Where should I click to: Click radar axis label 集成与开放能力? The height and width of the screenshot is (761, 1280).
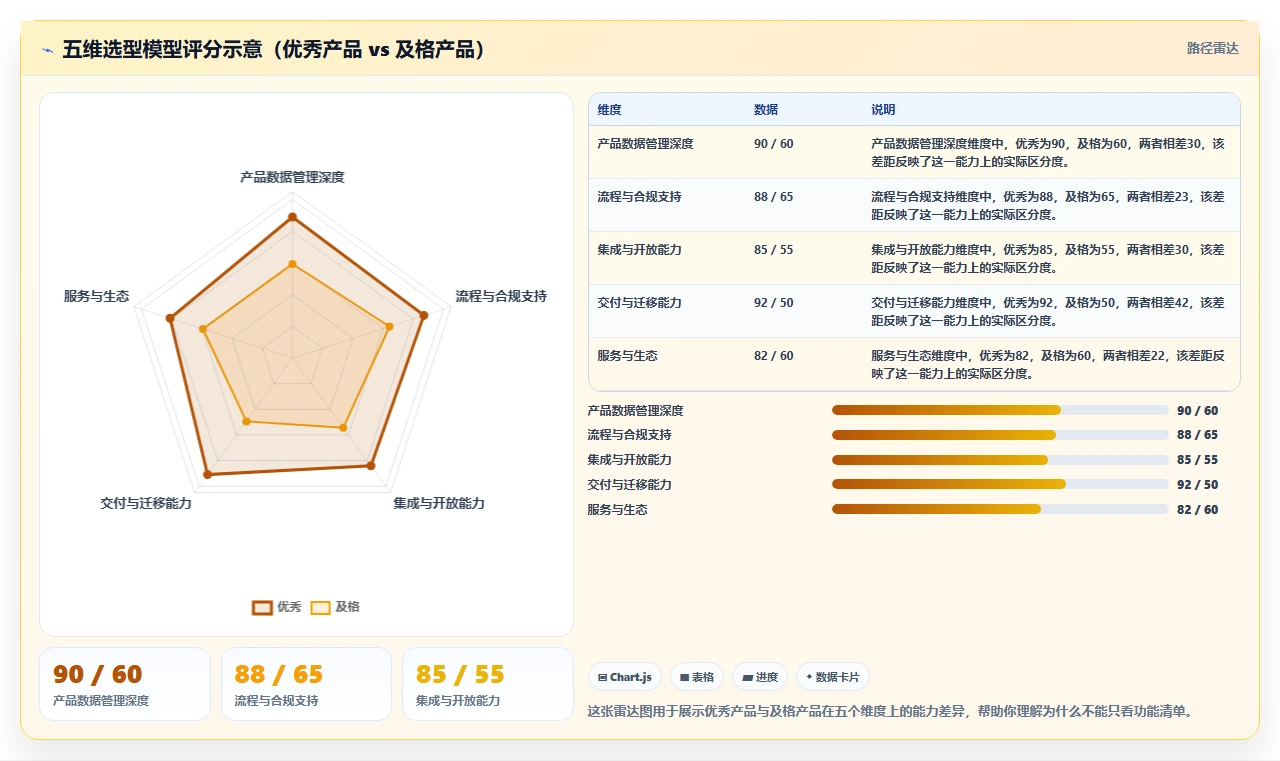(x=439, y=503)
